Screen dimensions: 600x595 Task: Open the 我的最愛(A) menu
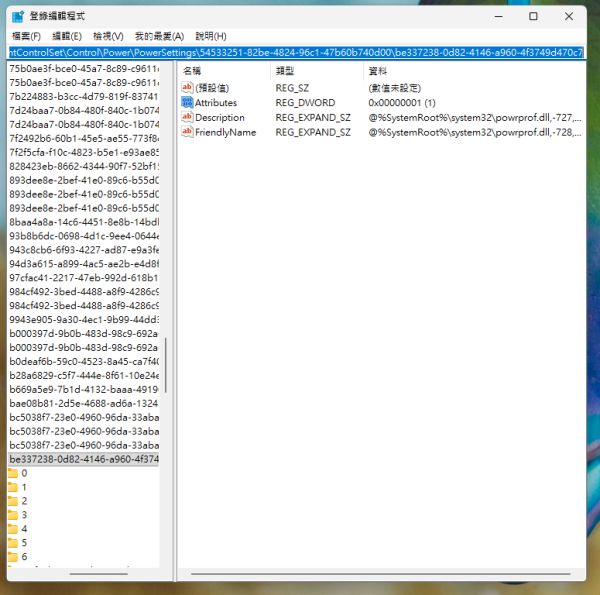[159, 36]
